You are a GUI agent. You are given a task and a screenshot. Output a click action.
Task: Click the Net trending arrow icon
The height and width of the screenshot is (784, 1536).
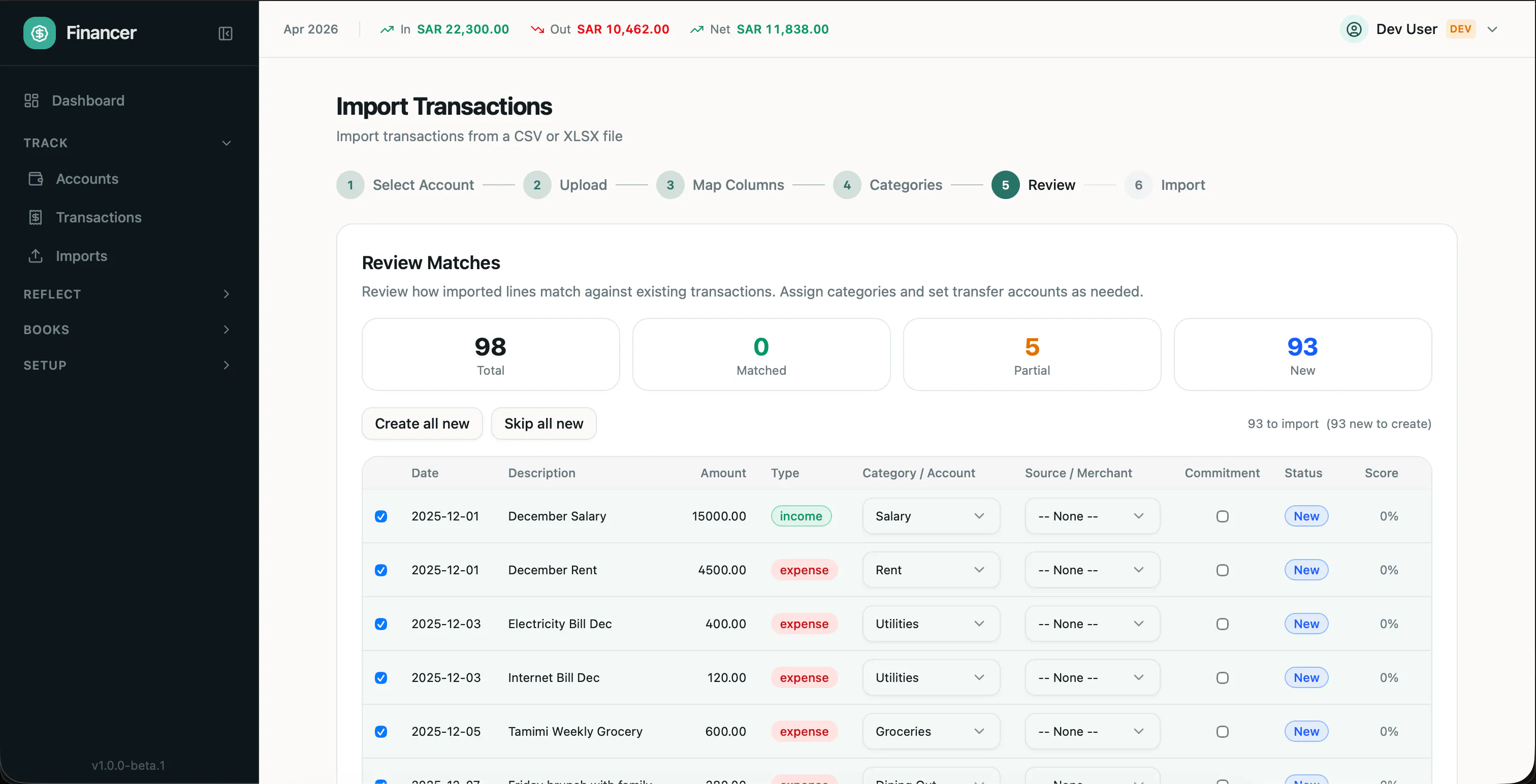click(x=696, y=29)
